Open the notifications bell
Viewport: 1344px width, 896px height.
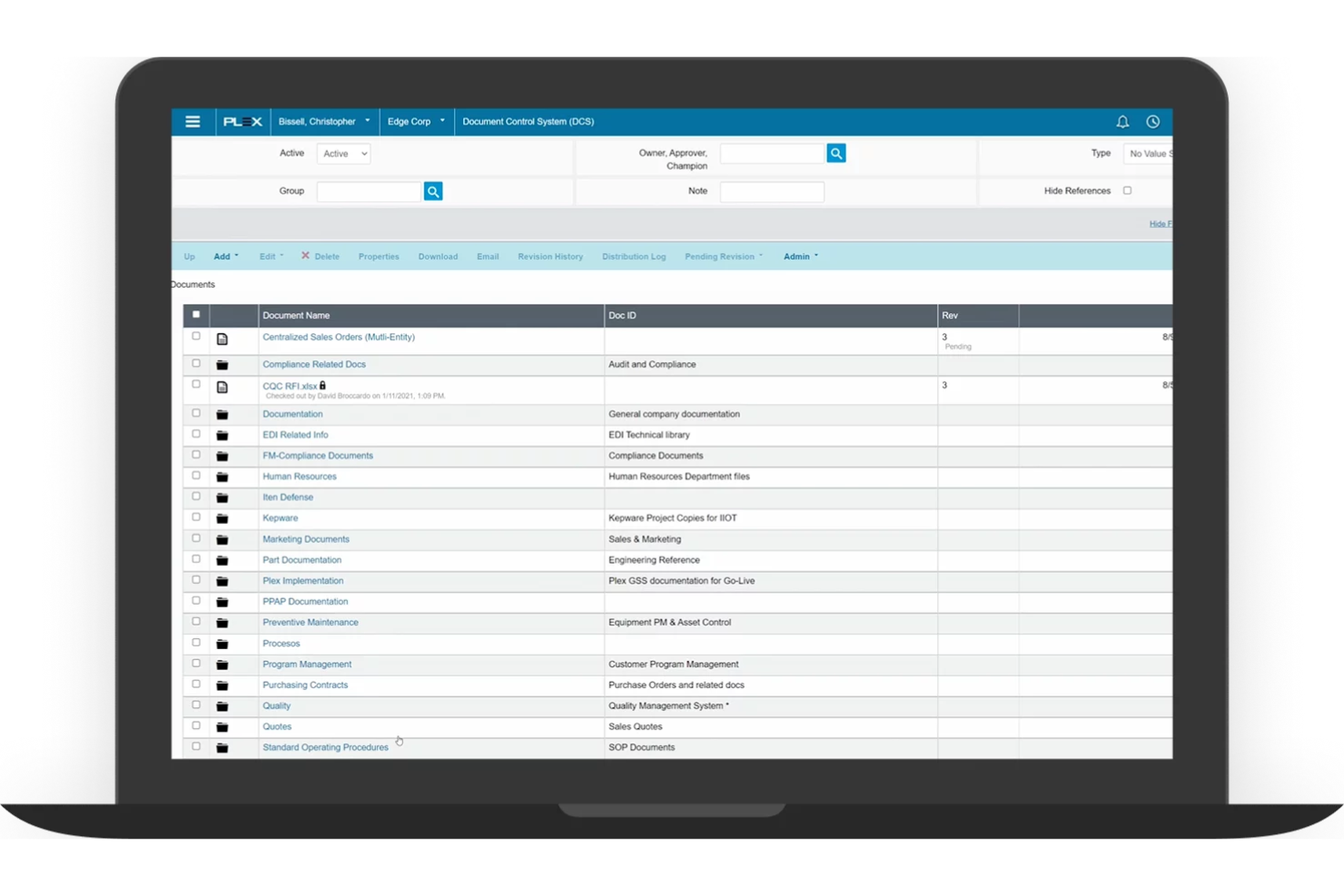pos(1122,122)
